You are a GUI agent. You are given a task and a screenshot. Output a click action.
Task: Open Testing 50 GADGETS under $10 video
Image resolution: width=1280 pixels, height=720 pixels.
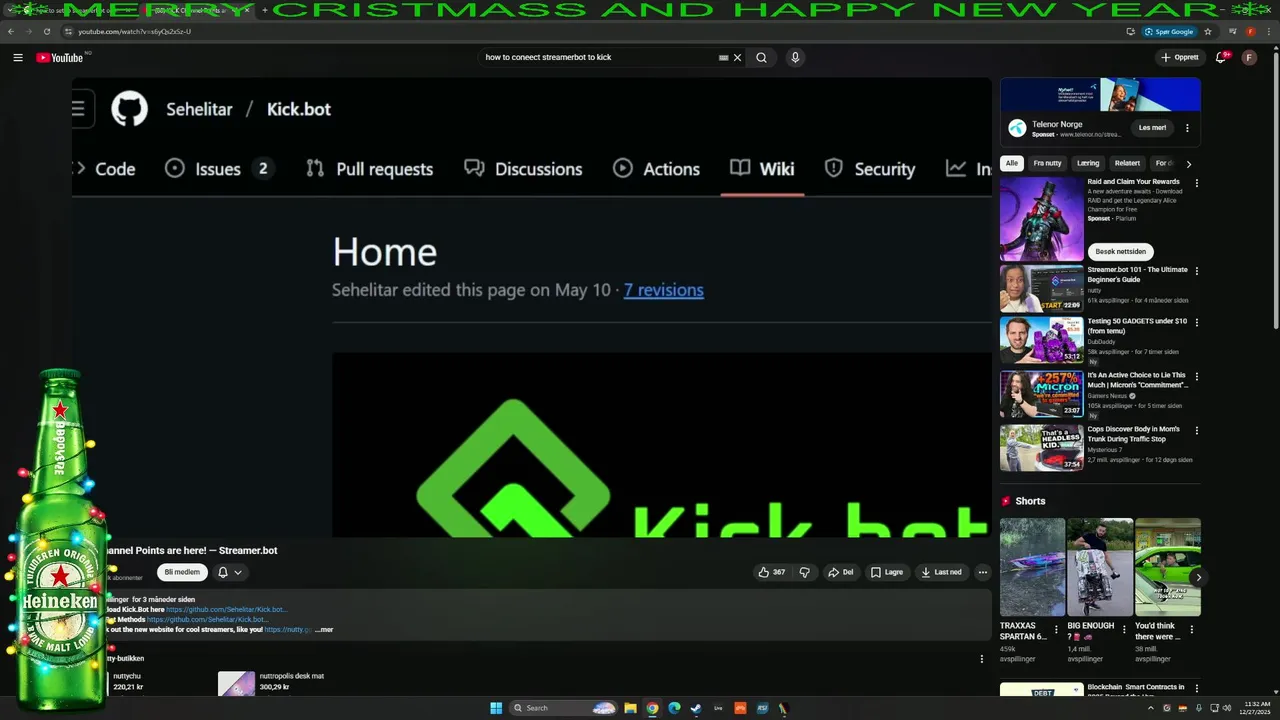click(x=1041, y=340)
